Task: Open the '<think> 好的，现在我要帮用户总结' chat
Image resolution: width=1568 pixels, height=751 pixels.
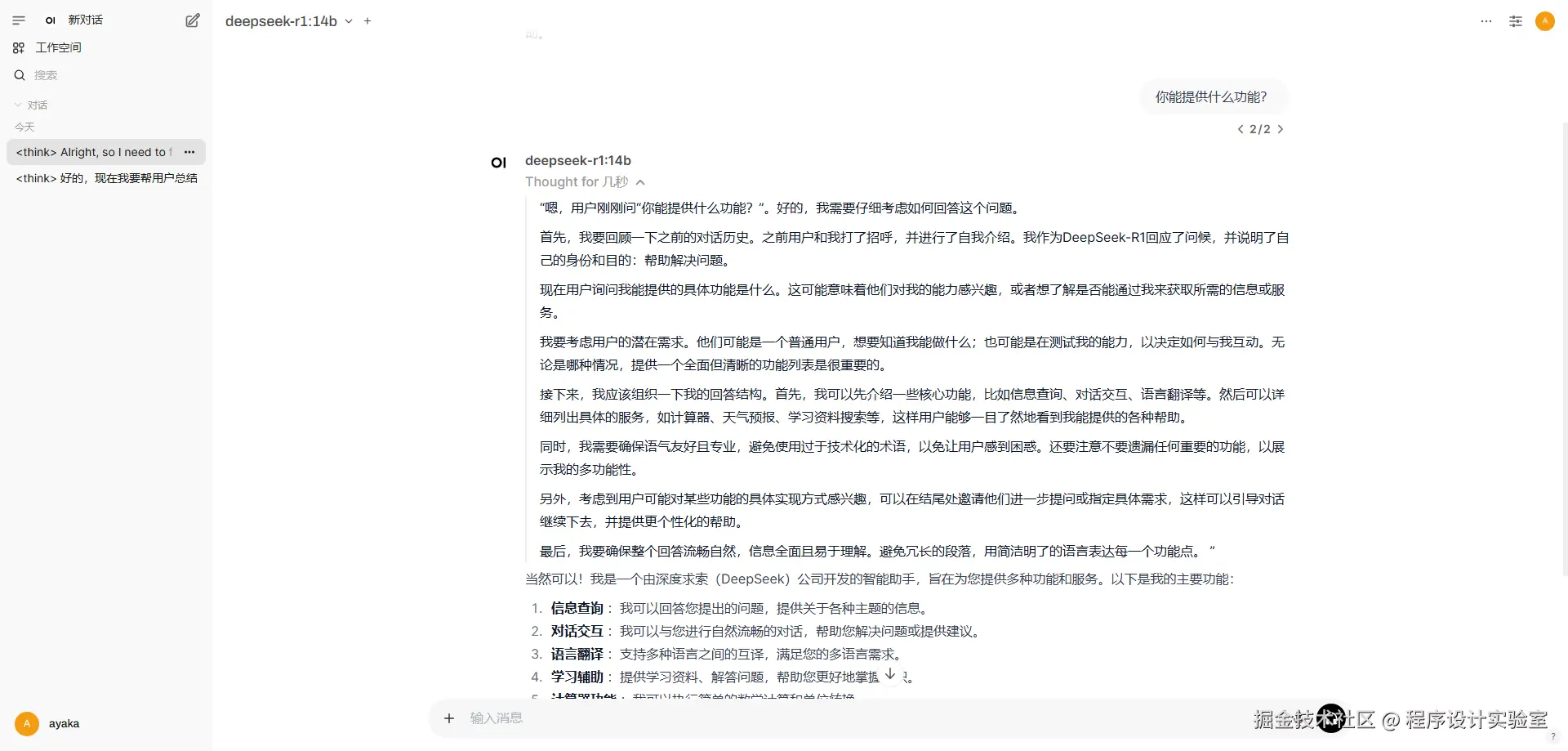Action: pyautogui.click(x=106, y=178)
